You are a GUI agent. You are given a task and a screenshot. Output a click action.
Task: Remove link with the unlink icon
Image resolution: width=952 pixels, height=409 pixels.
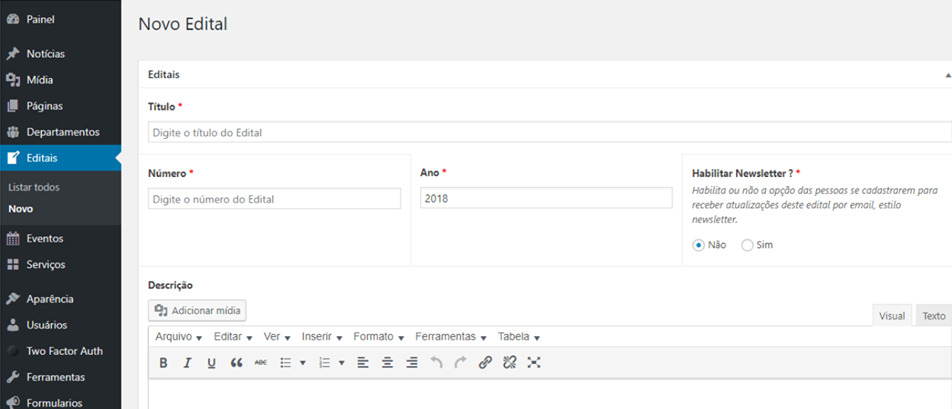[510, 363]
